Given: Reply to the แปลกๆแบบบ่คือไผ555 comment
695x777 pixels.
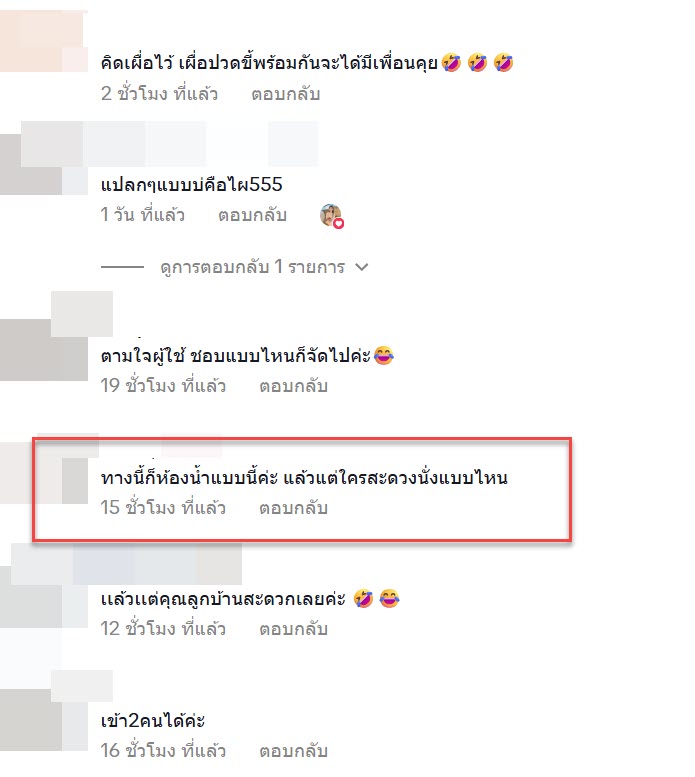Looking at the screenshot, I should click(x=253, y=215).
